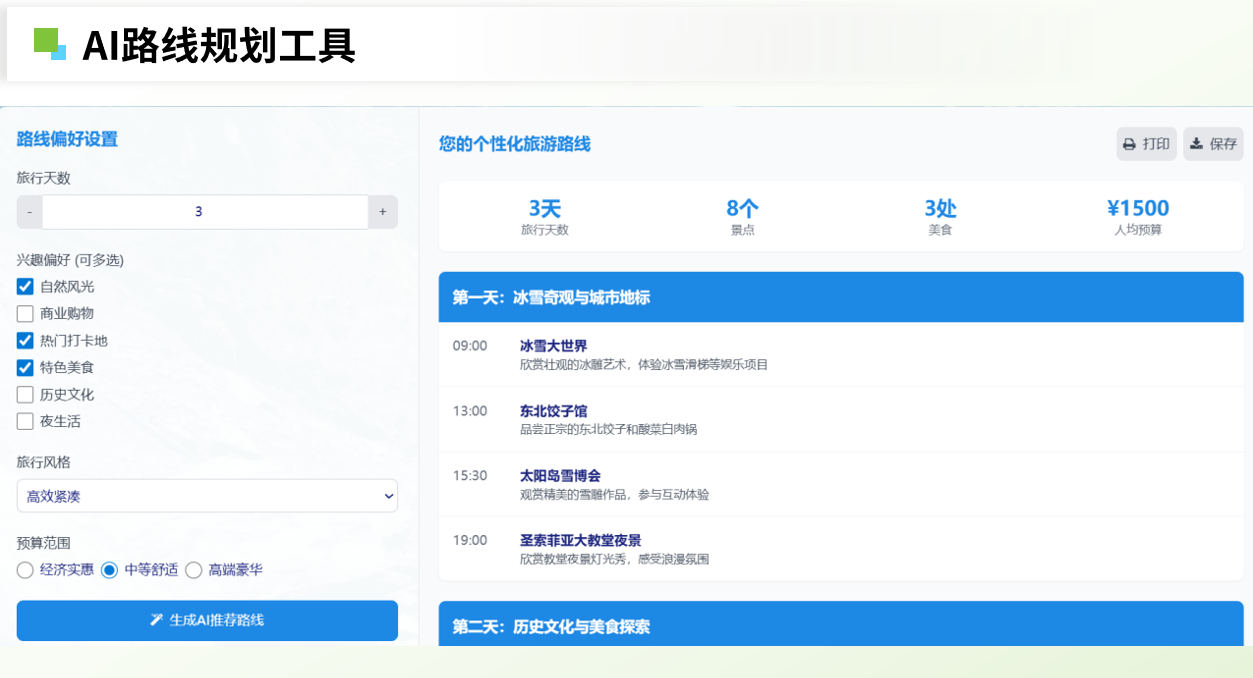The width and height of the screenshot is (1253, 678).
Task: Click the travel days number input field
Action: (x=198, y=211)
